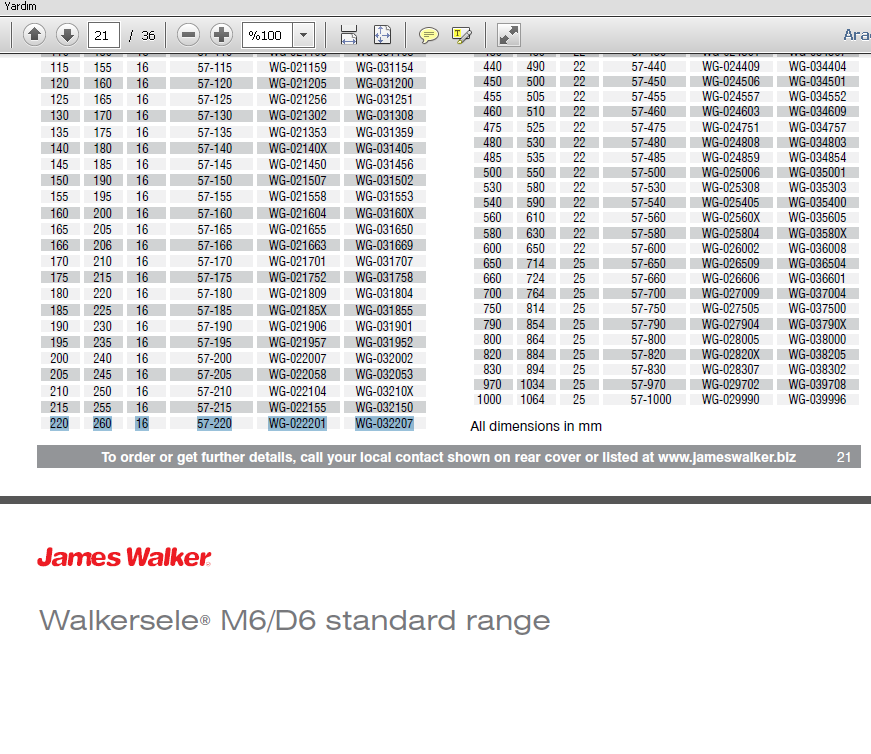Click the highlighted 57-220 cell
Image resolution: width=871 pixels, height=754 pixels.
(214, 423)
